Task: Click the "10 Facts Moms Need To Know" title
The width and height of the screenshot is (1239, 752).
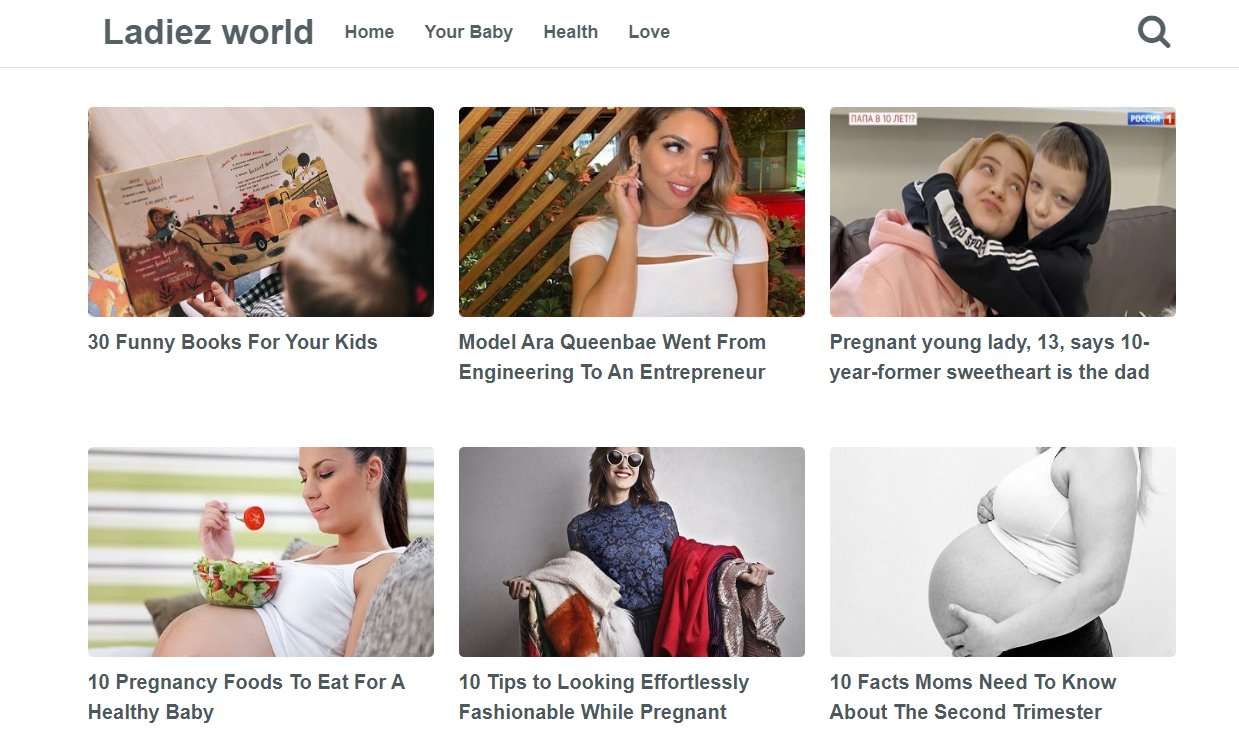Action: point(972,697)
